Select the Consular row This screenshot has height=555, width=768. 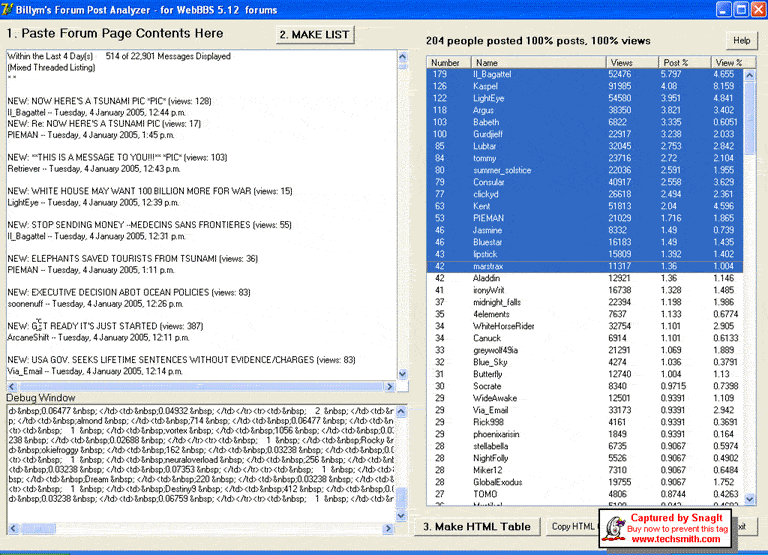coord(585,182)
